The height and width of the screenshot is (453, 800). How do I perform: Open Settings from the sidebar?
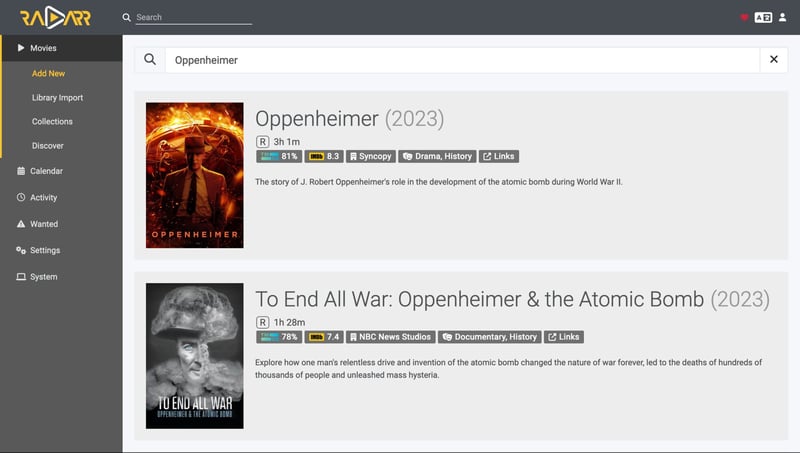coord(44,250)
